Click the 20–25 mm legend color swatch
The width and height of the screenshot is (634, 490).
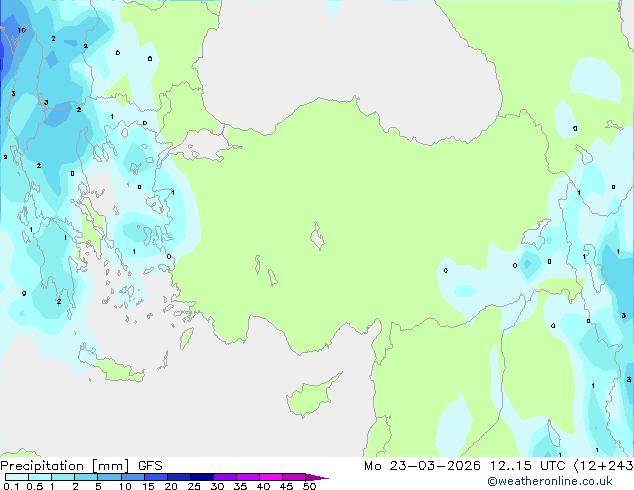click(x=179, y=477)
